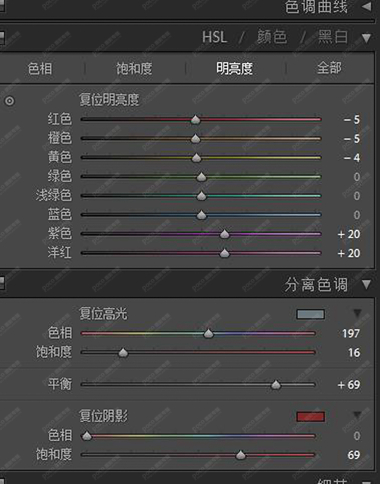Screen dimensions: 380x484
Task: Expand the 色调曲线 panel triangle
Action: (366, 6)
